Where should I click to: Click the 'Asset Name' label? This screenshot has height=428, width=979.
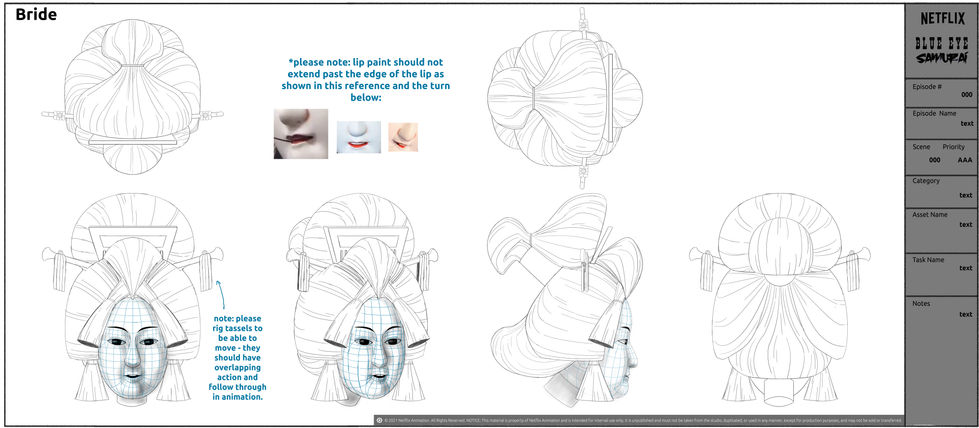(x=930, y=214)
